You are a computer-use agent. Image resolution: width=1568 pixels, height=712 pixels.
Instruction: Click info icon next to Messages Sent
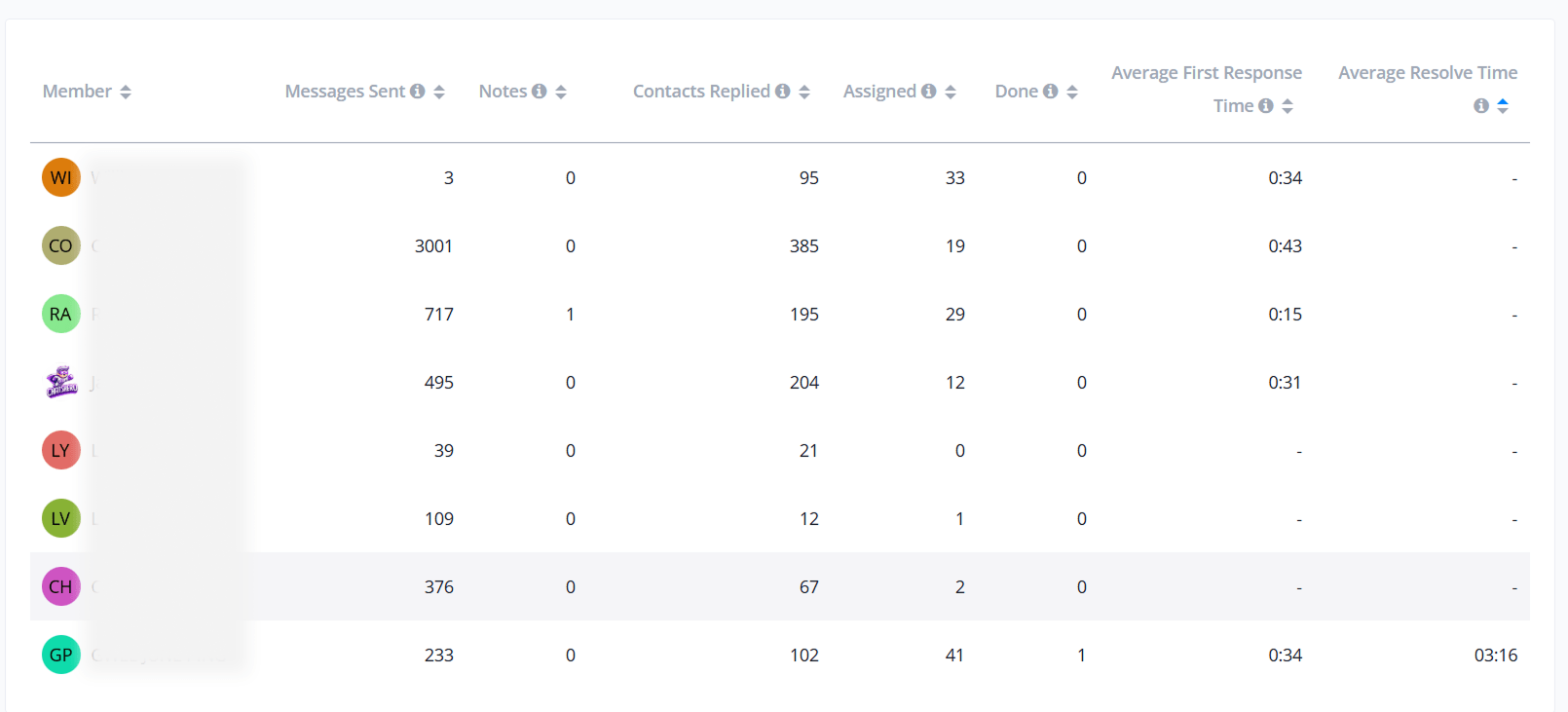[418, 92]
